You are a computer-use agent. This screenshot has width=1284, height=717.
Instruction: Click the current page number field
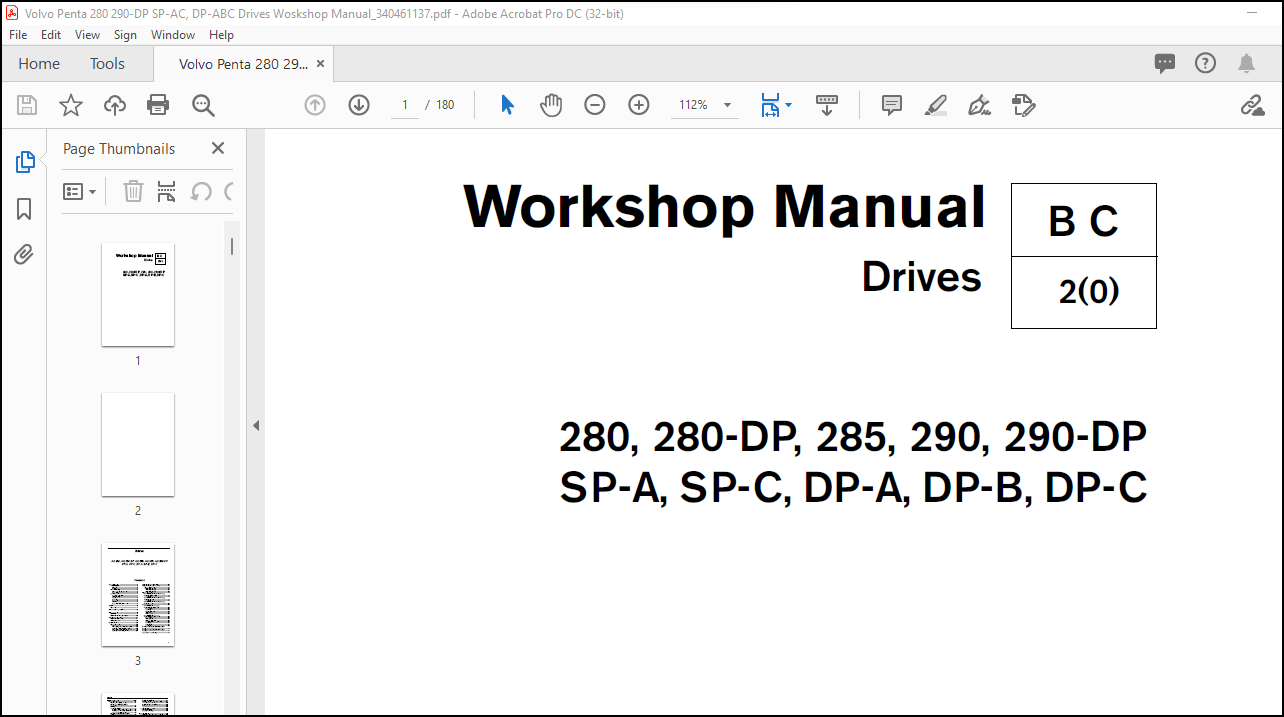coord(405,105)
